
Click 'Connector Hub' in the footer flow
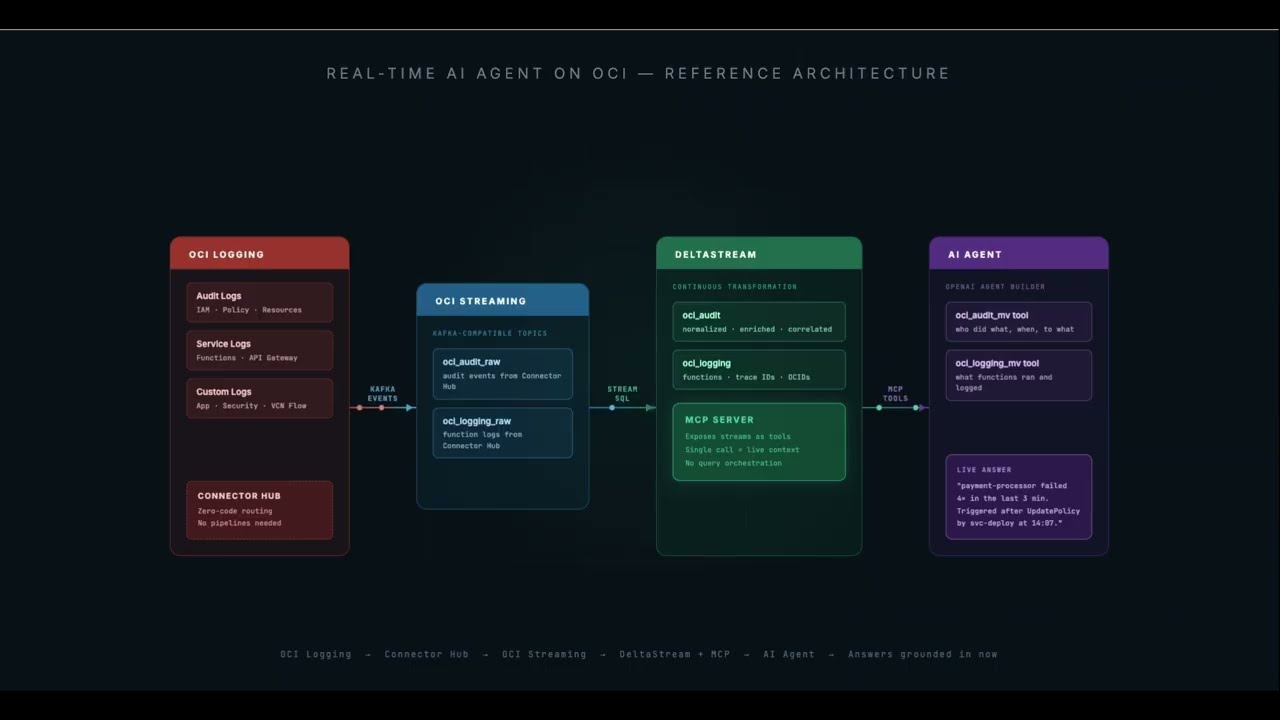[x=427, y=654]
